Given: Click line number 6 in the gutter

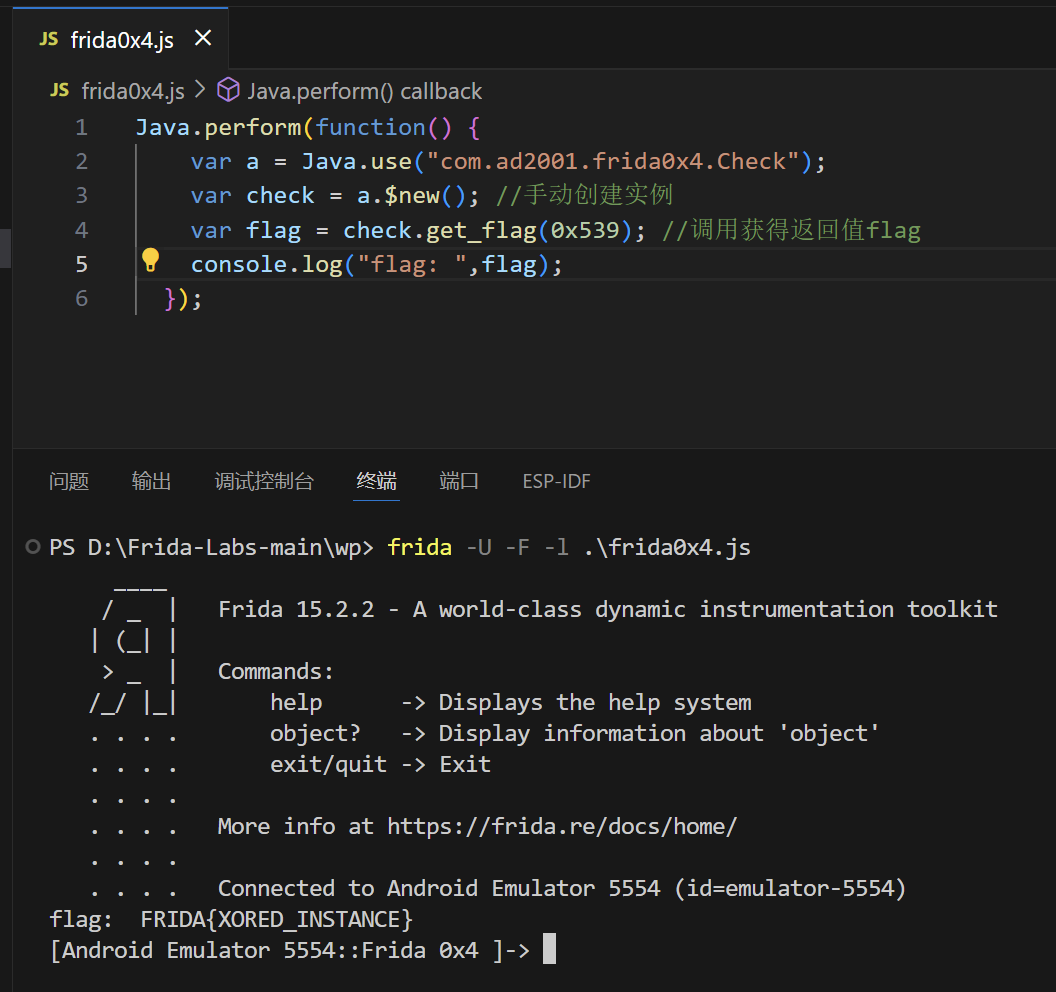Looking at the screenshot, I should pos(81,298).
